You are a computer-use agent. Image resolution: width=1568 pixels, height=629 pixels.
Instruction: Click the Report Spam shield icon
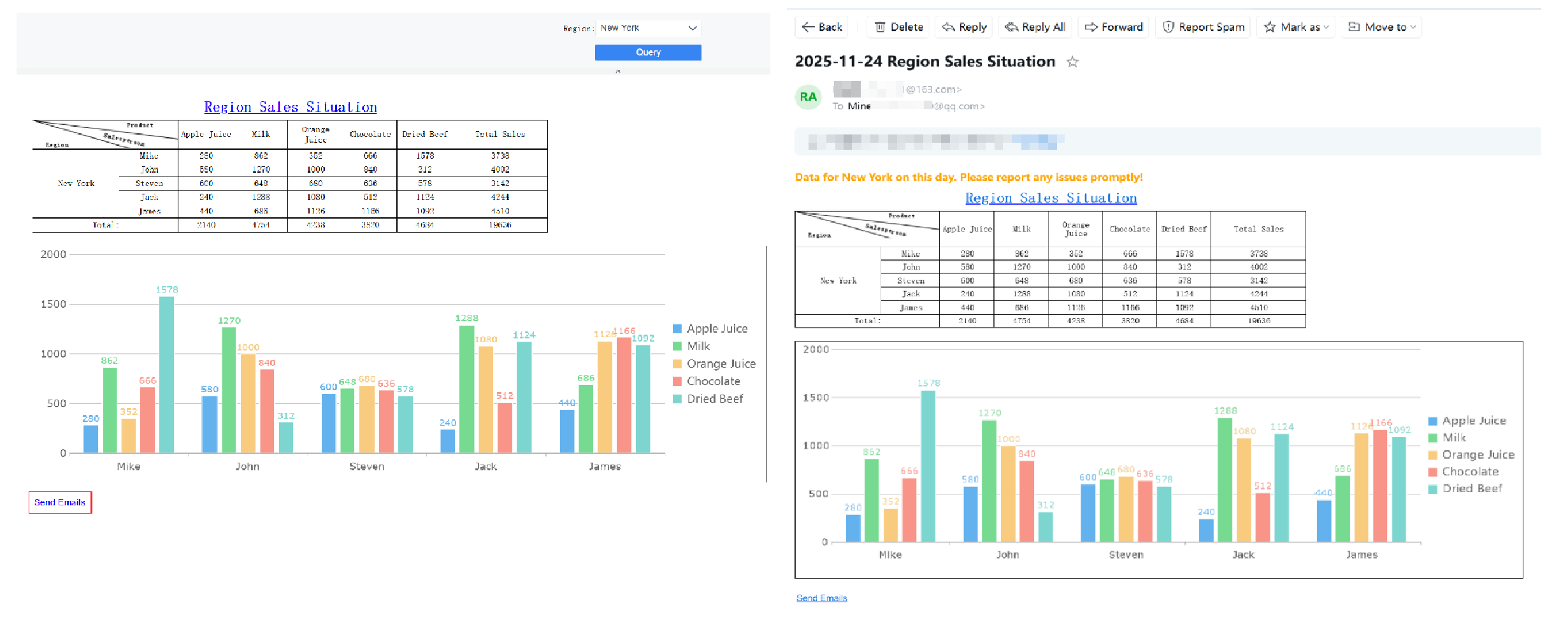point(1169,27)
